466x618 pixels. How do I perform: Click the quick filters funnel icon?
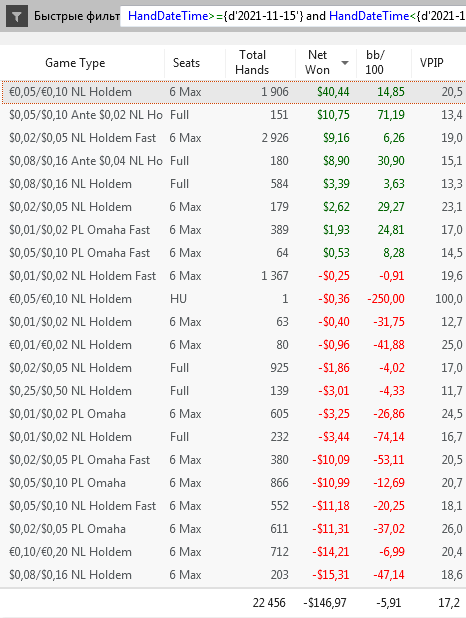coord(17,16)
